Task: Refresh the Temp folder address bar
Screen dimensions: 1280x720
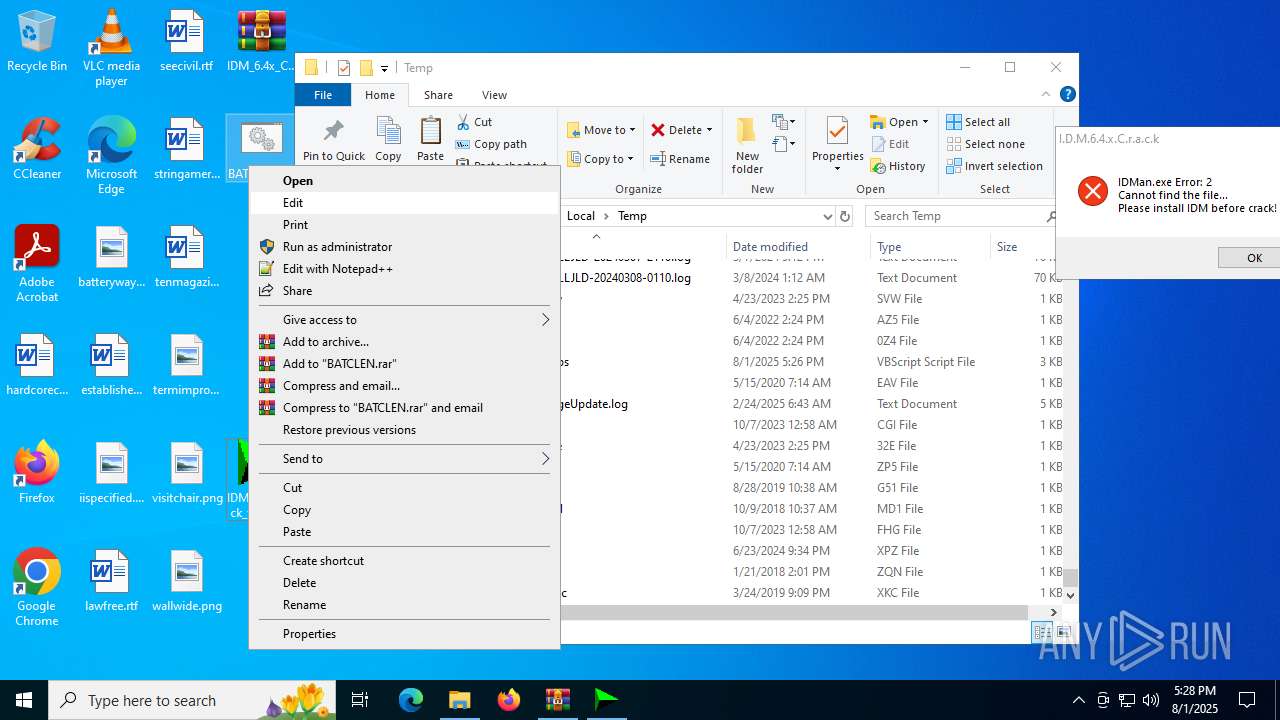Action: [x=845, y=216]
